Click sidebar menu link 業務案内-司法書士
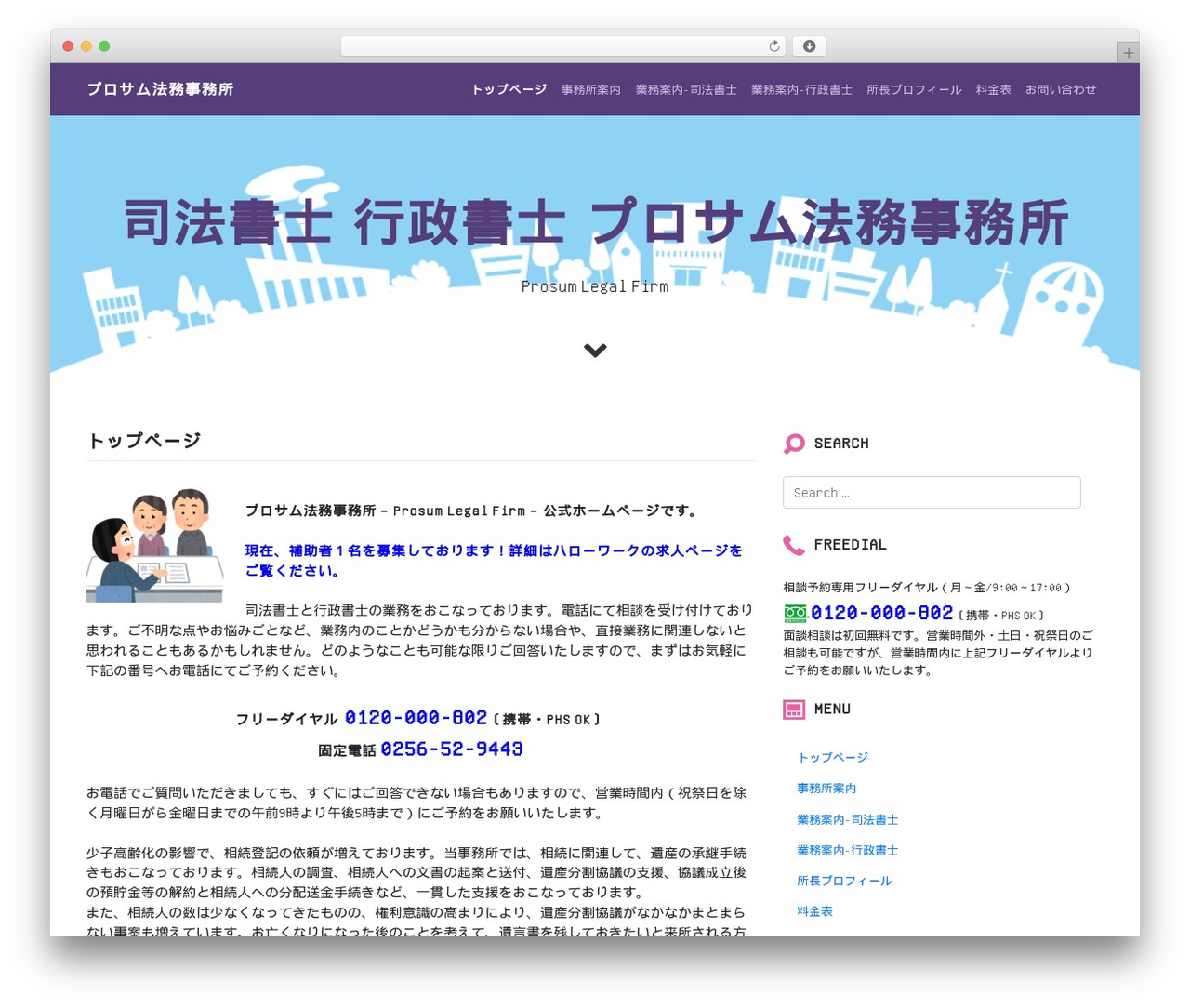The image size is (1190, 1008). click(847, 819)
